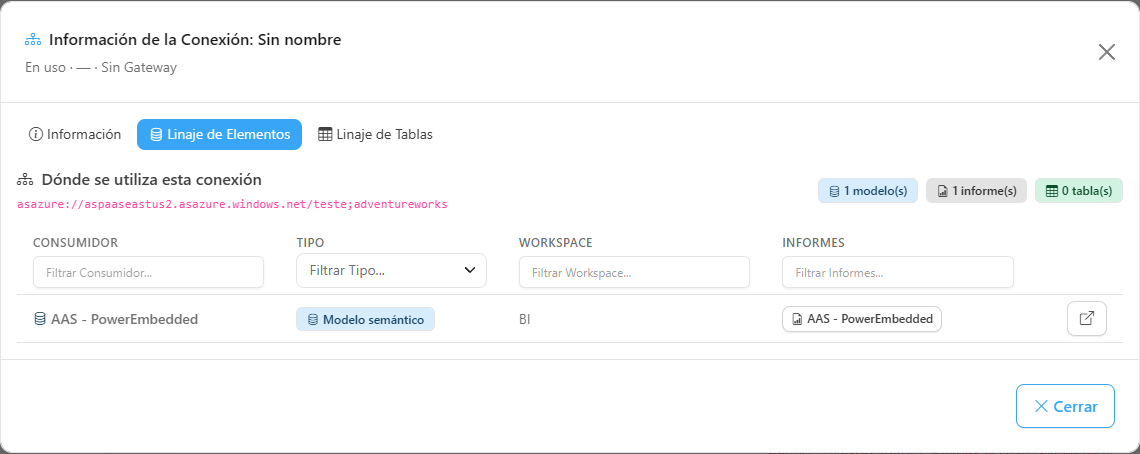Click the 1 modelo(s) badge

[x=867, y=191]
